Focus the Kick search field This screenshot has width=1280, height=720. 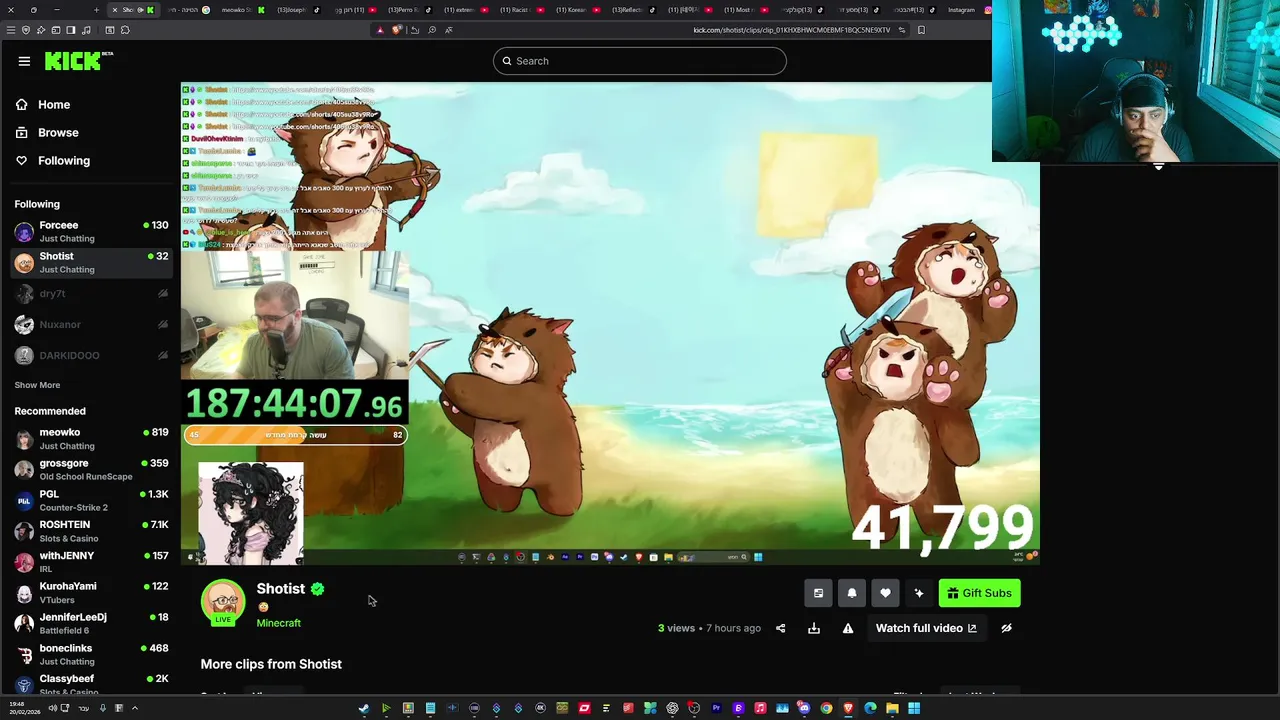pyautogui.click(x=640, y=61)
